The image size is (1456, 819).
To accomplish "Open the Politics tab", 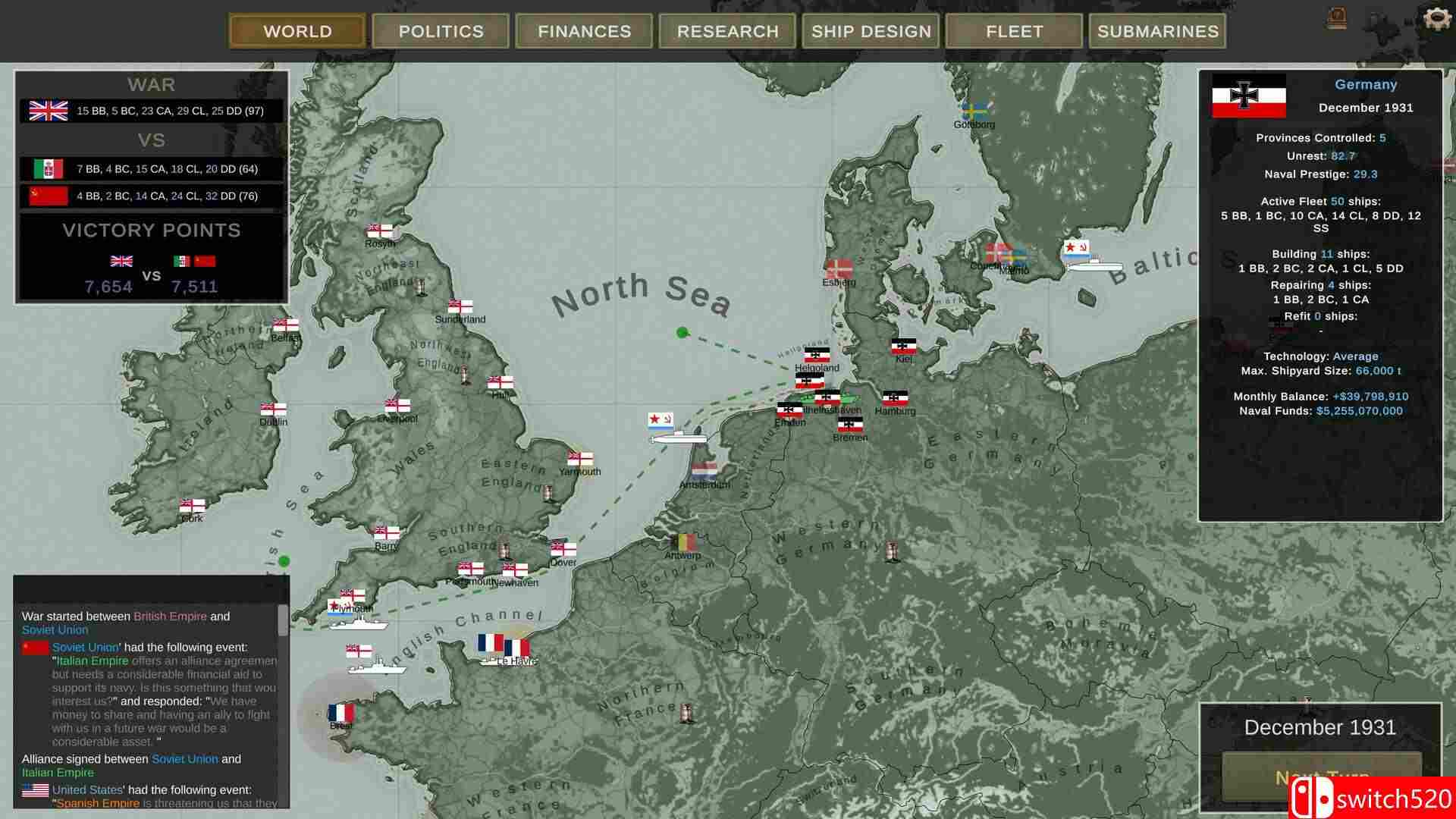I will click(441, 31).
